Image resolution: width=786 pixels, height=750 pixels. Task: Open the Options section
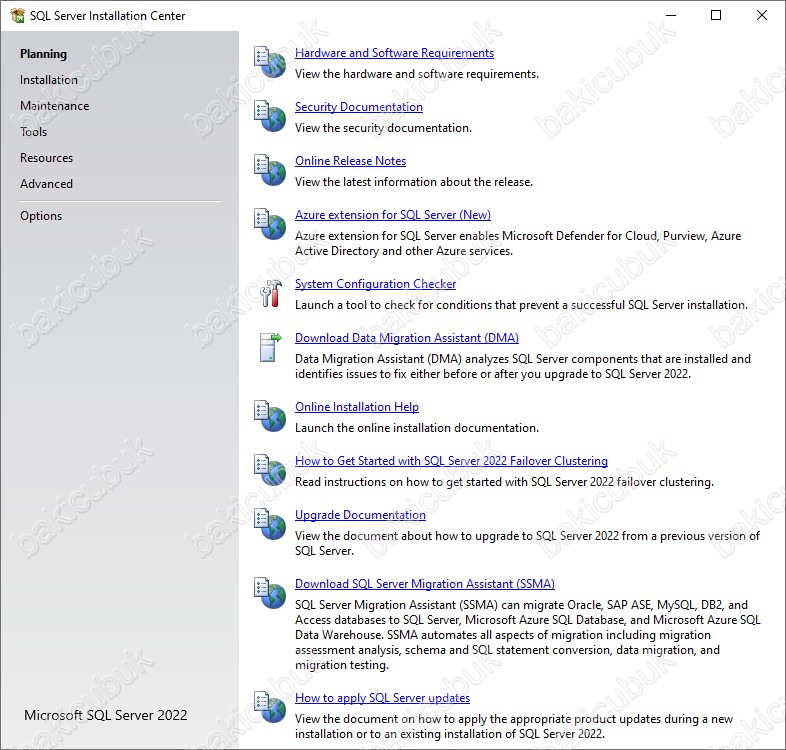tap(41, 216)
